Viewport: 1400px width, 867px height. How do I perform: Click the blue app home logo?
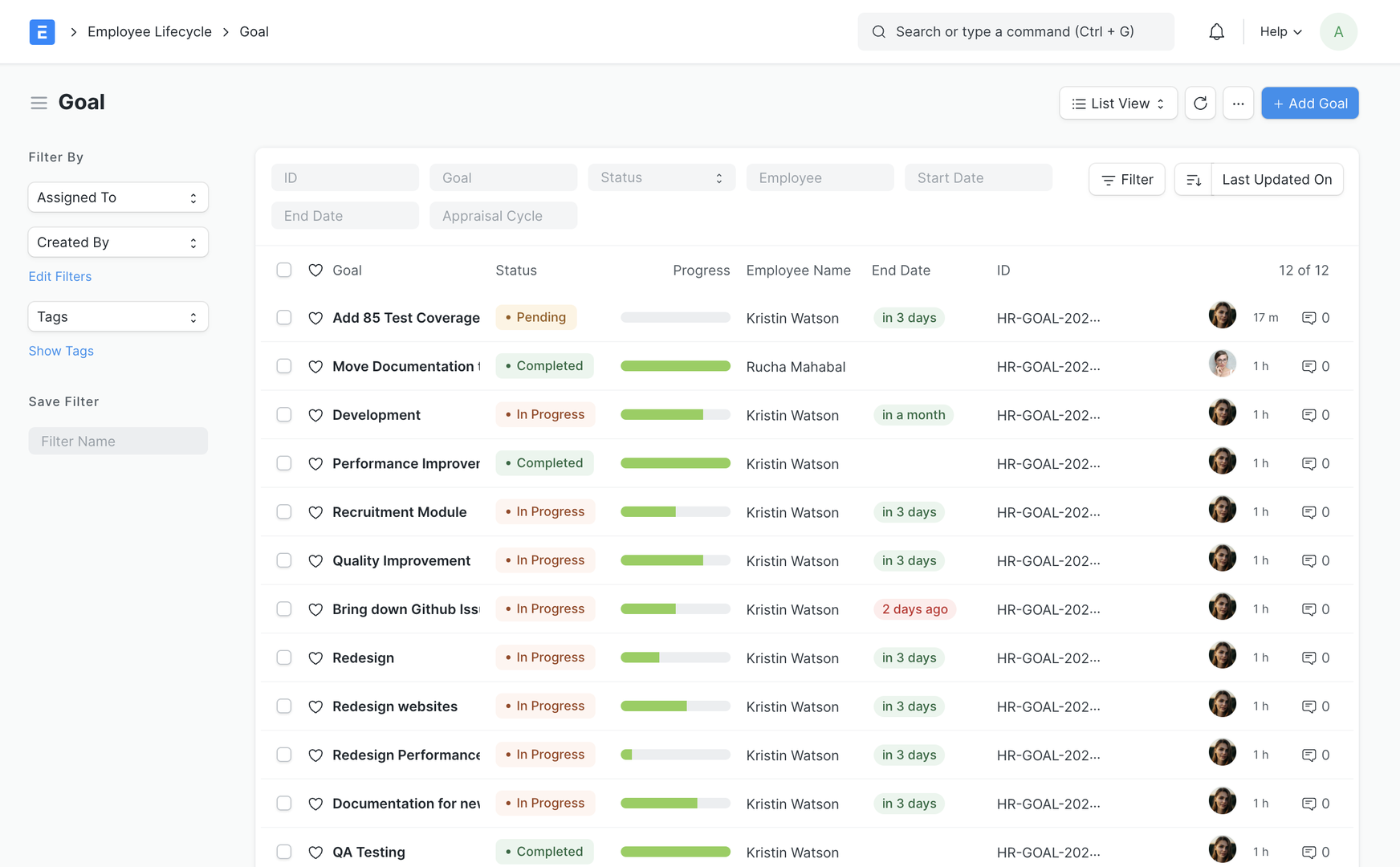tap(42, 32)
